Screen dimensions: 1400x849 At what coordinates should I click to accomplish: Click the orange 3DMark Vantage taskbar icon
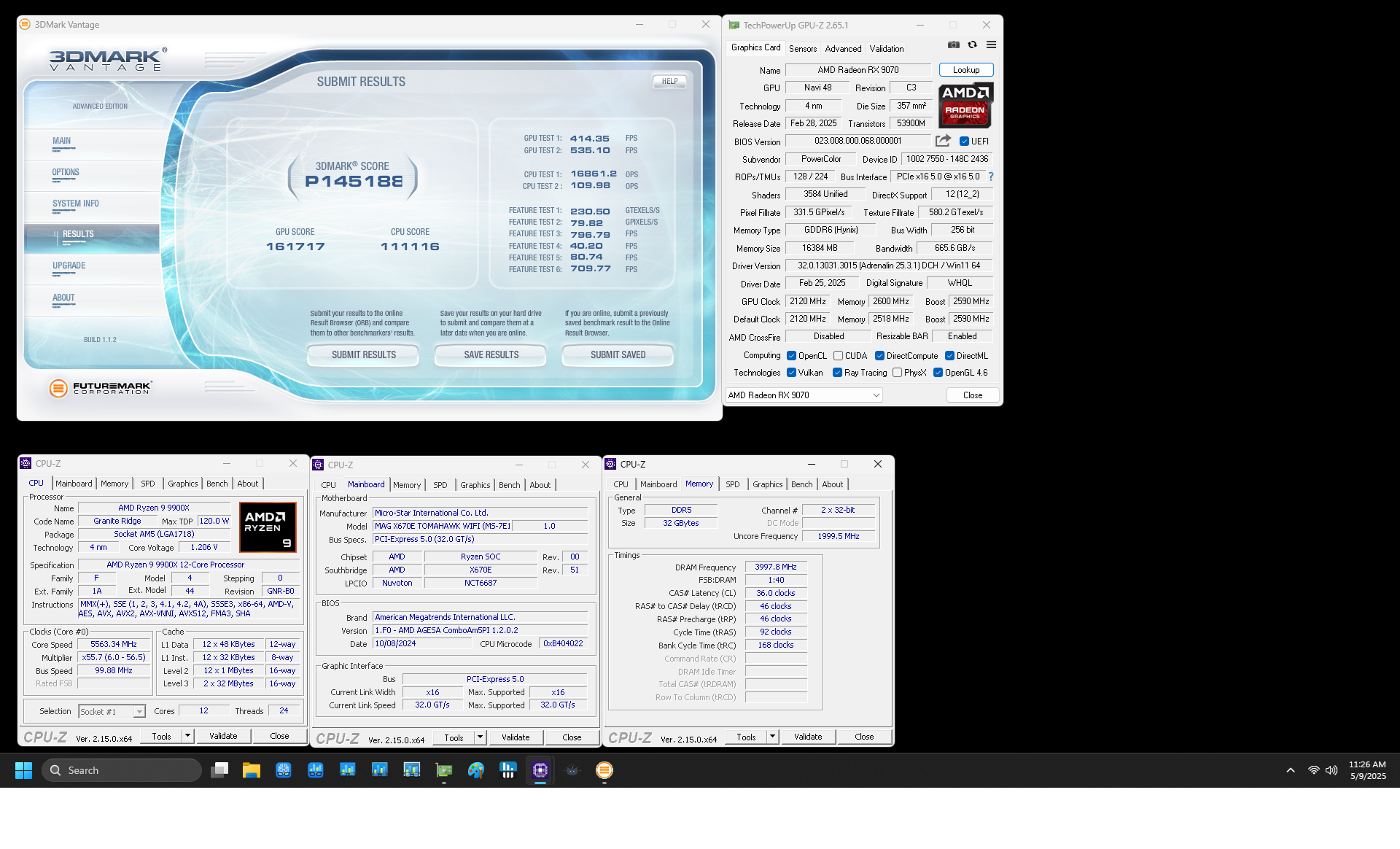pos(604,770)
